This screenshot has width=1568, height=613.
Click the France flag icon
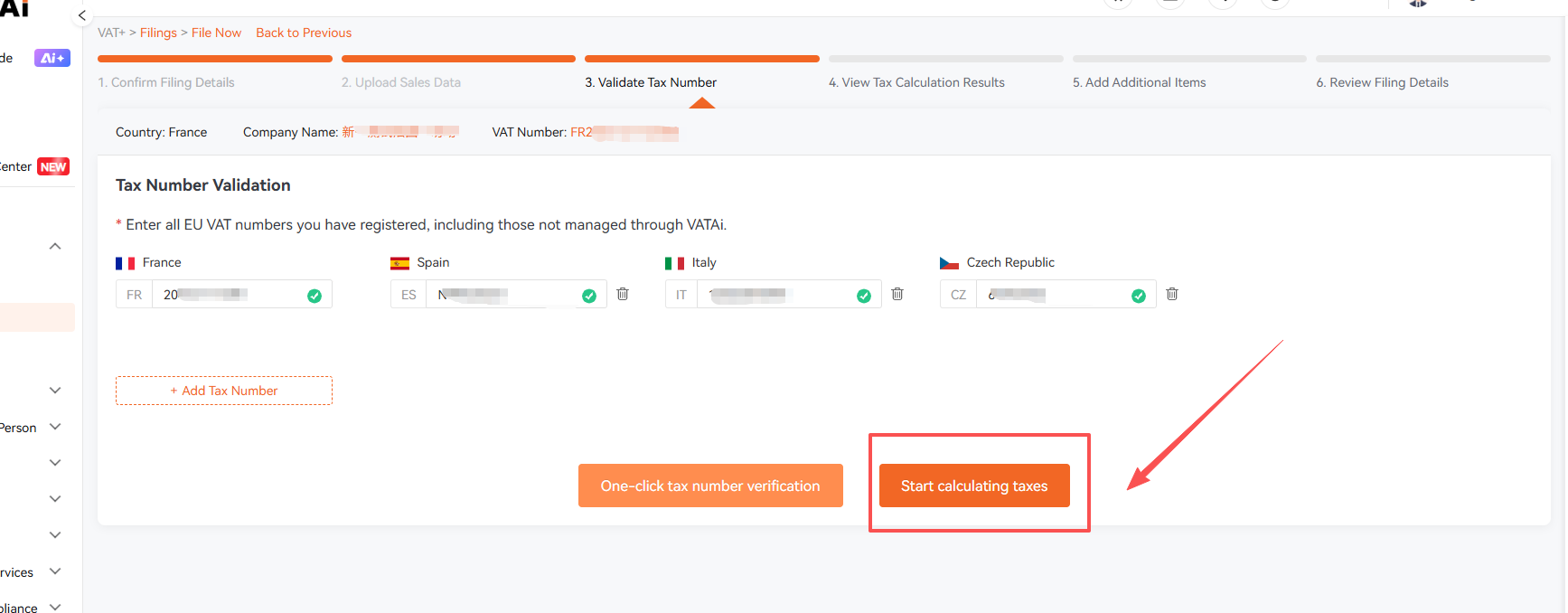click(125, 263)
